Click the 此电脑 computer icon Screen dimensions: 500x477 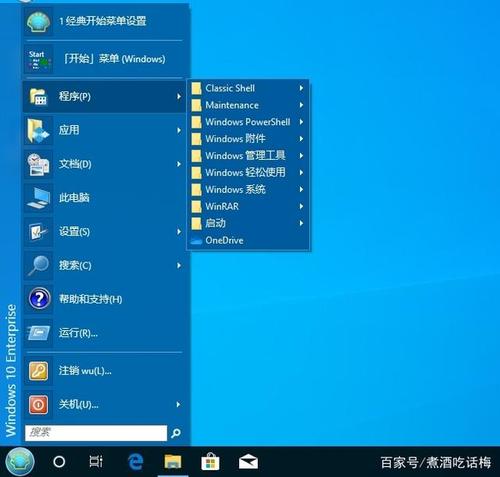point(38,198)
